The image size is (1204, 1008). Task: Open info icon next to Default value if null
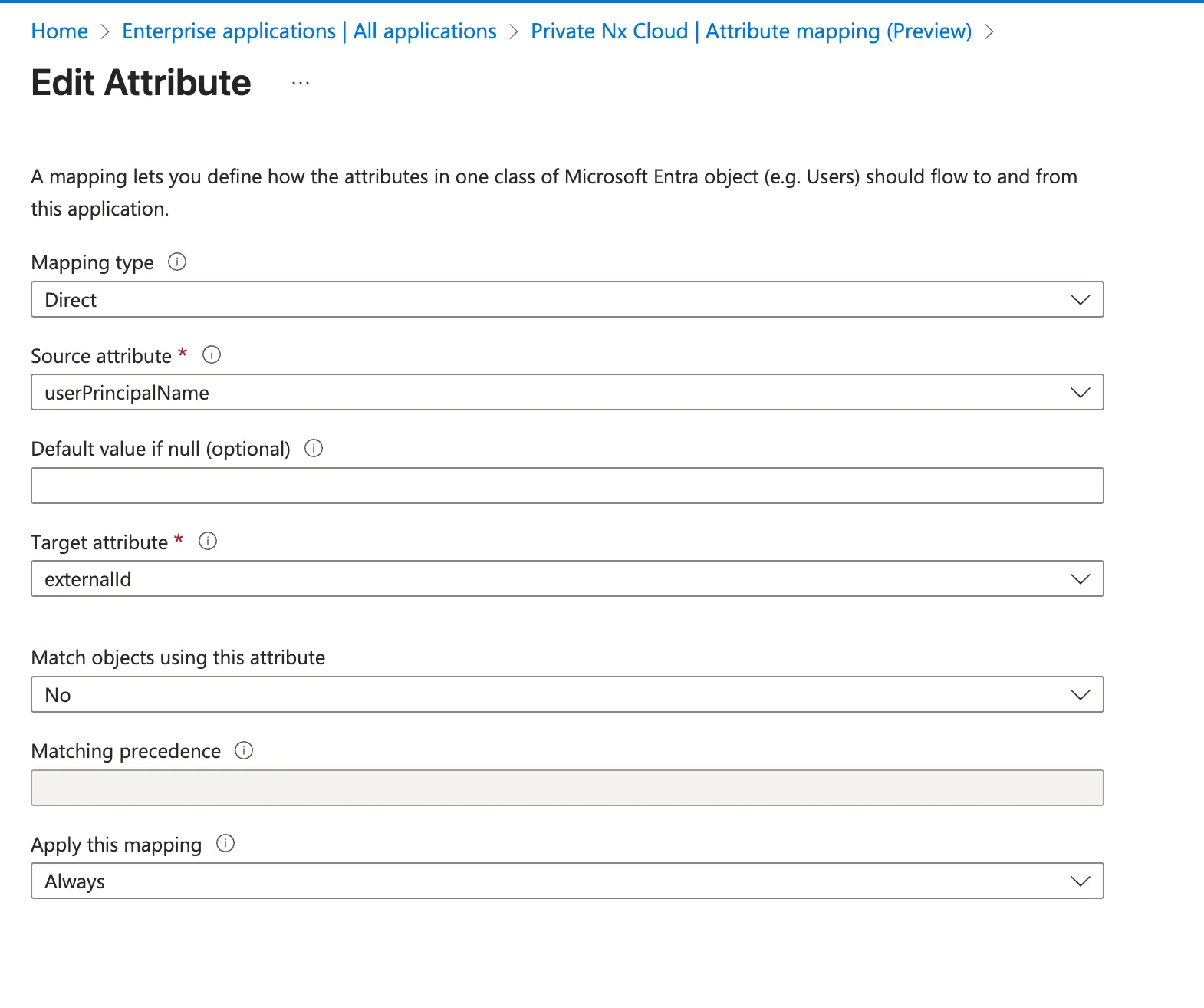click(x=314, y=448)
